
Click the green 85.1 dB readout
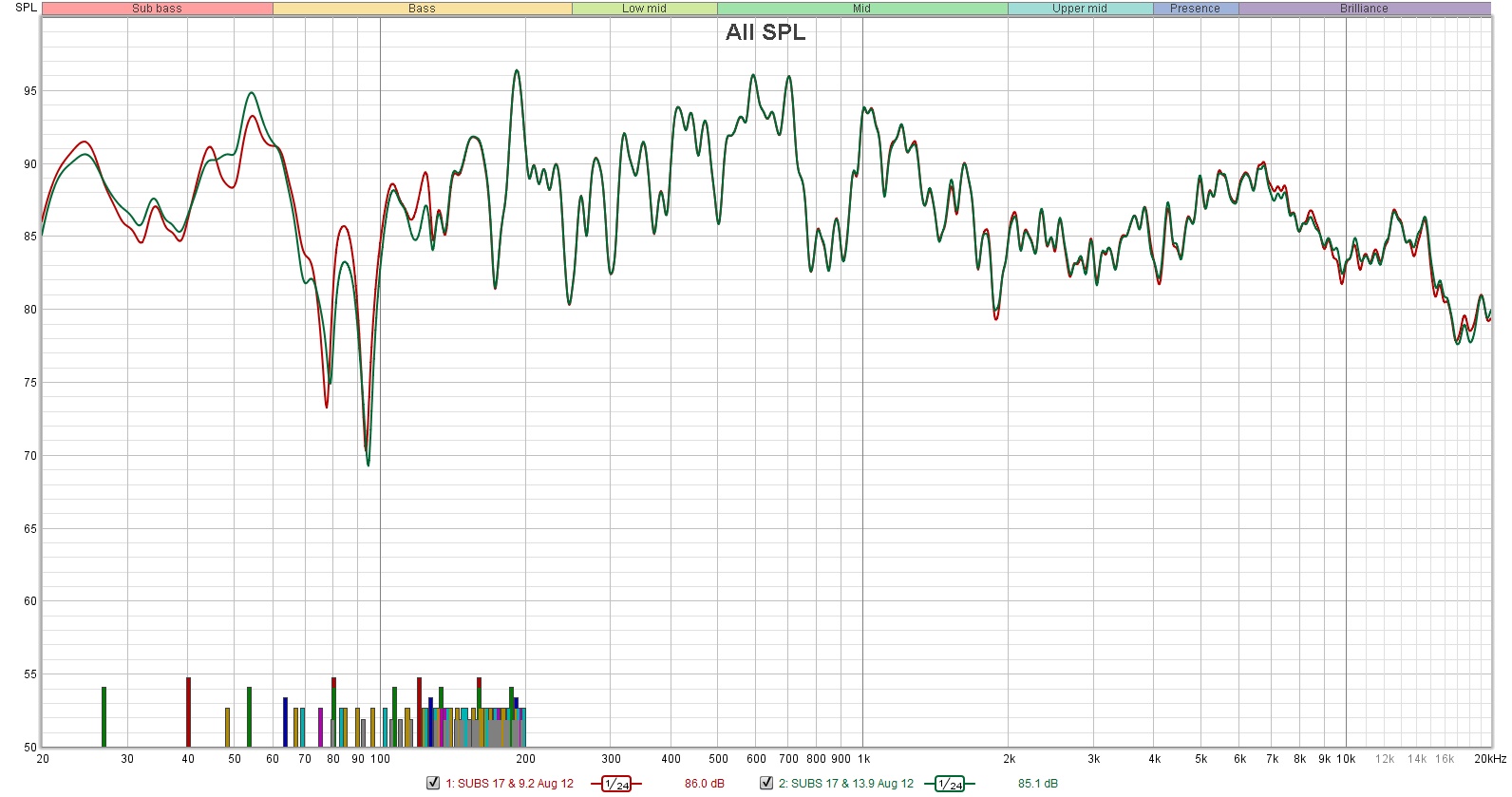click(1038, 784)
